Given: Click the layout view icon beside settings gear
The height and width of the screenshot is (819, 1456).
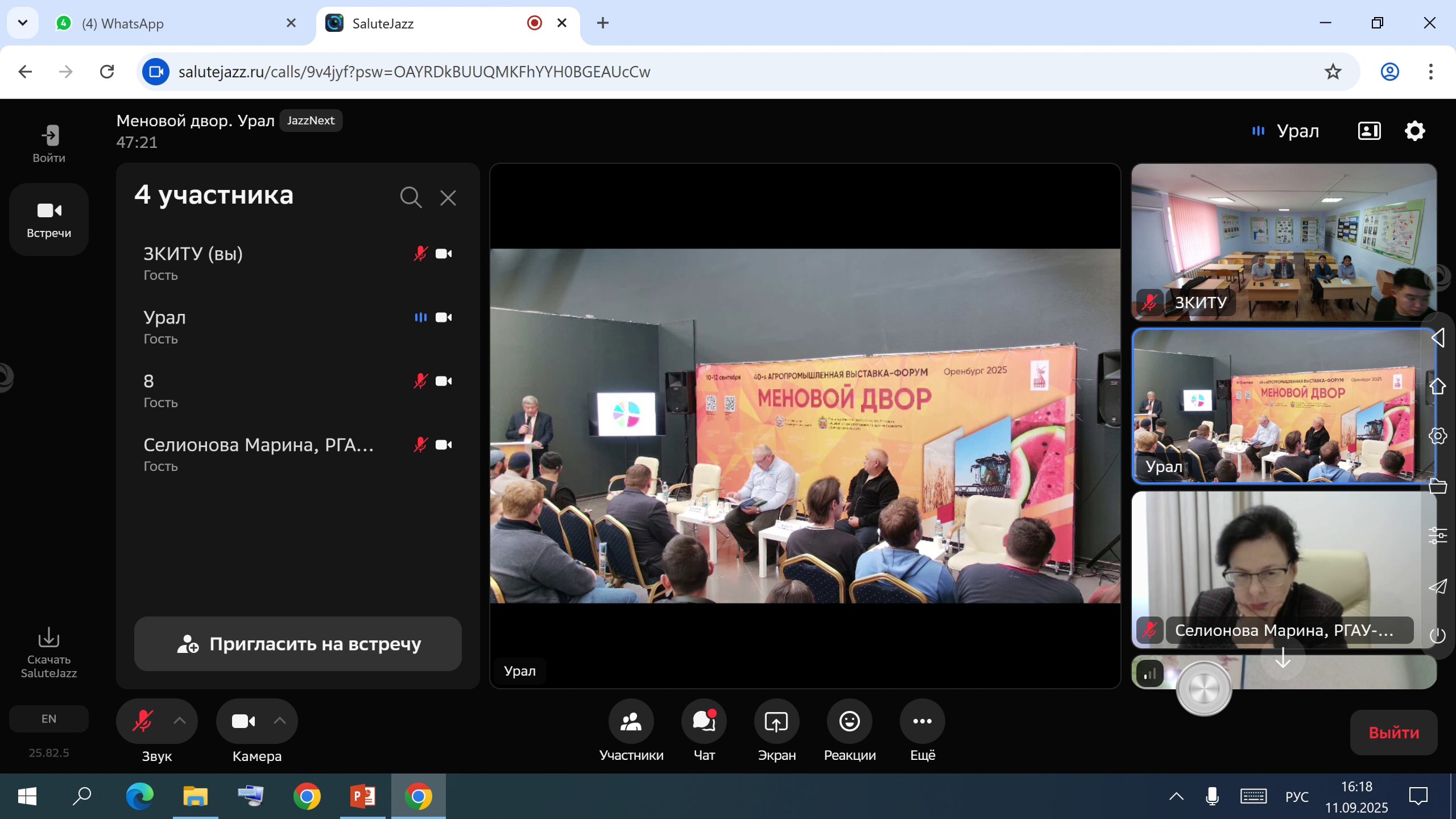Looking at the screenshot, I should tap(1369, 131).
